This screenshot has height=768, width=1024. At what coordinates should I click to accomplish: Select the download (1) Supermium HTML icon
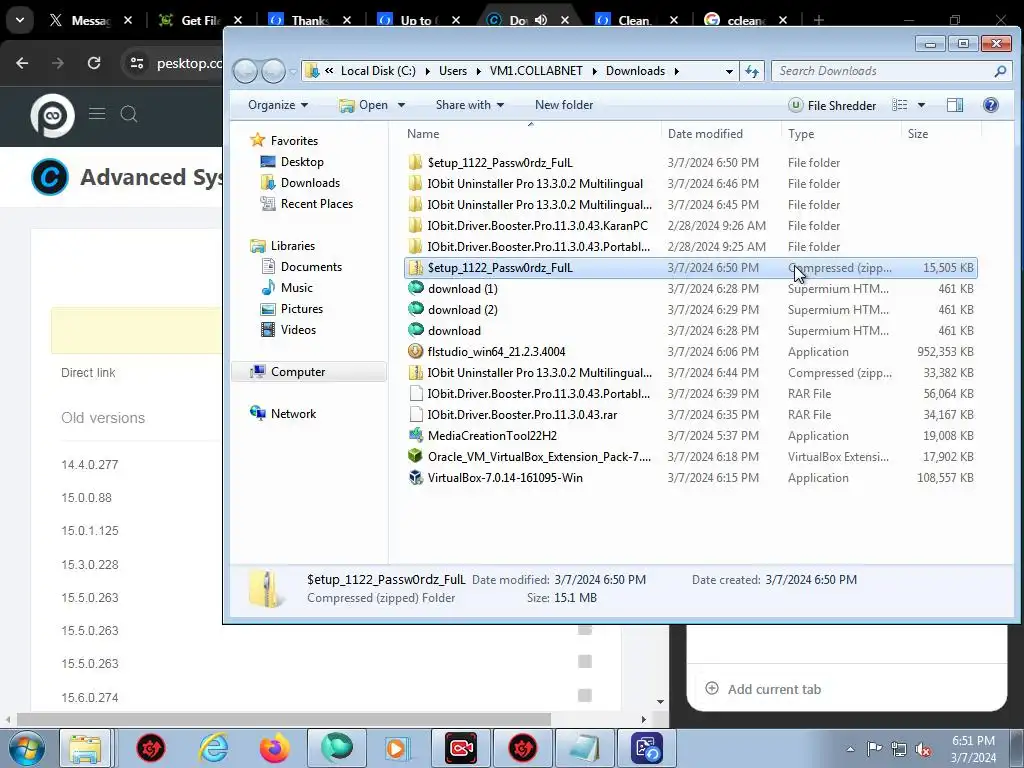pyautogui.click(x=415, y=288)
